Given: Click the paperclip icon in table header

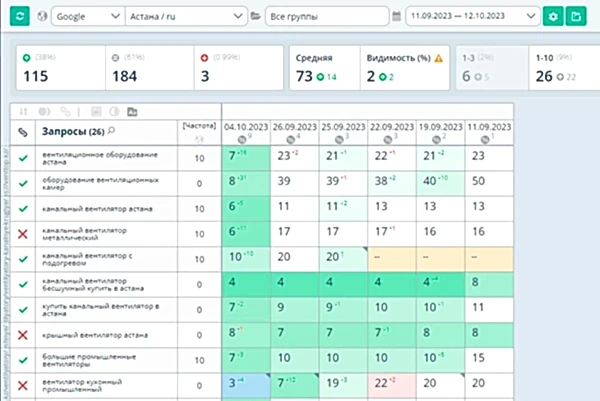Looking at the screenshot, I should [x=23, y=132].
